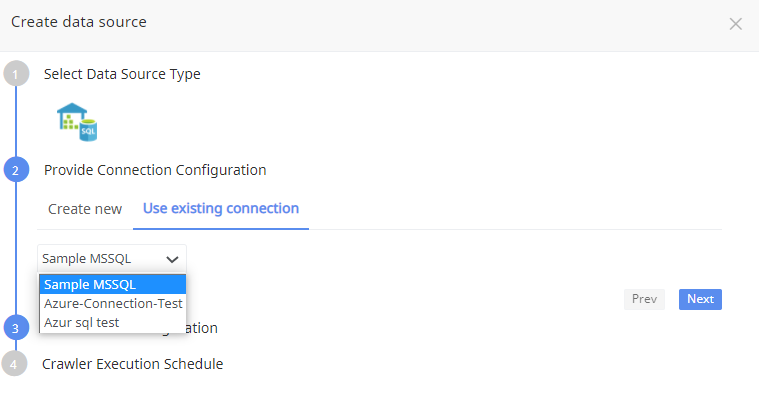Click the Prev button
The height and width of the screenshot is (404, 759).
coord(644,299)
